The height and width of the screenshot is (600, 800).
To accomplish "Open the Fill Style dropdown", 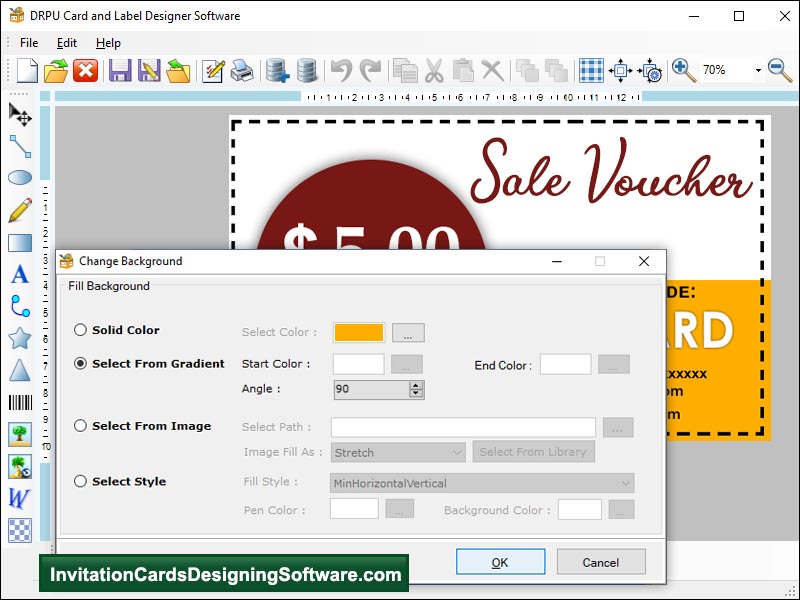I will click(x=482, y=484).
